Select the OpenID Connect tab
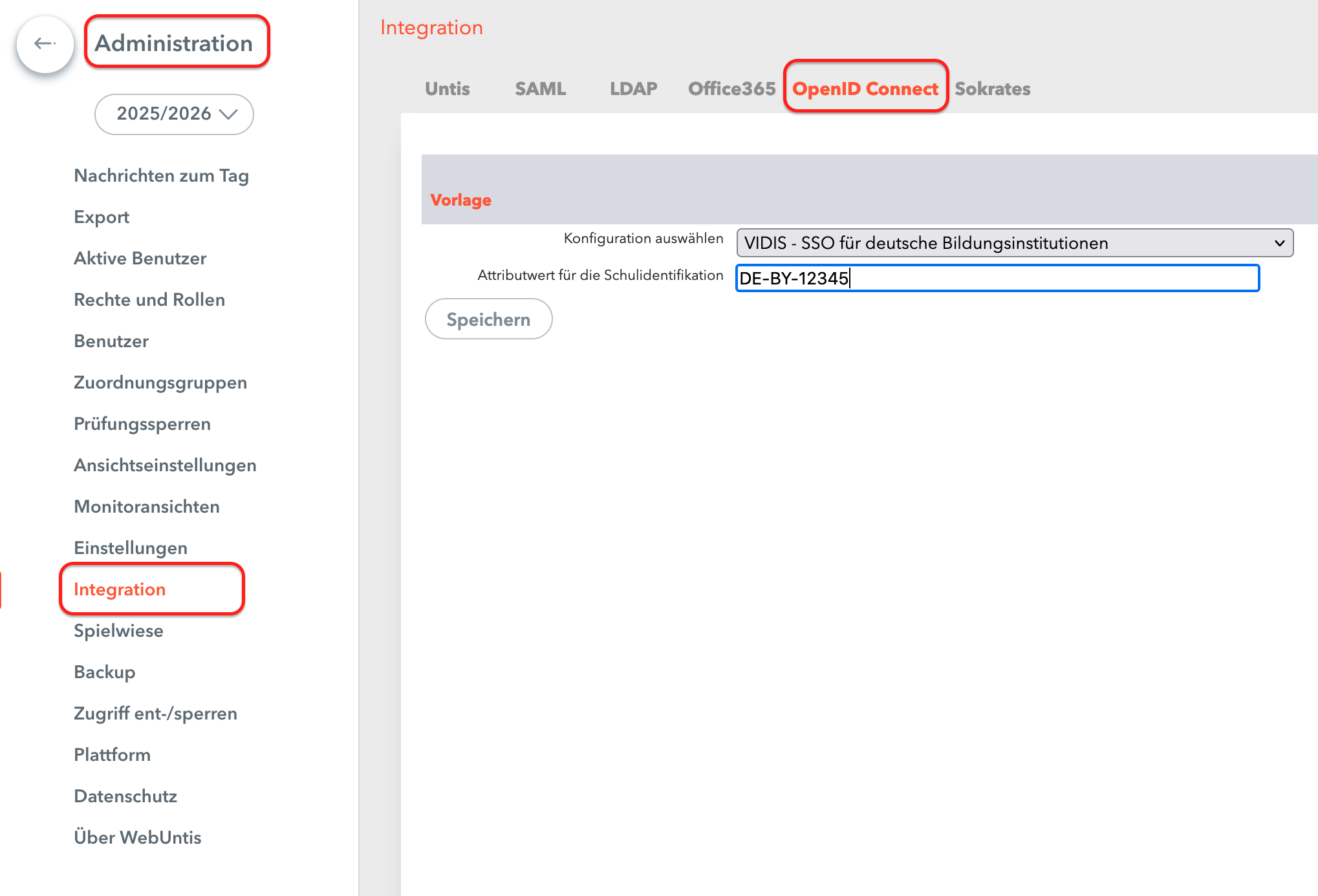Screen dimensions: 1318x896 click(x=865, y=89)
